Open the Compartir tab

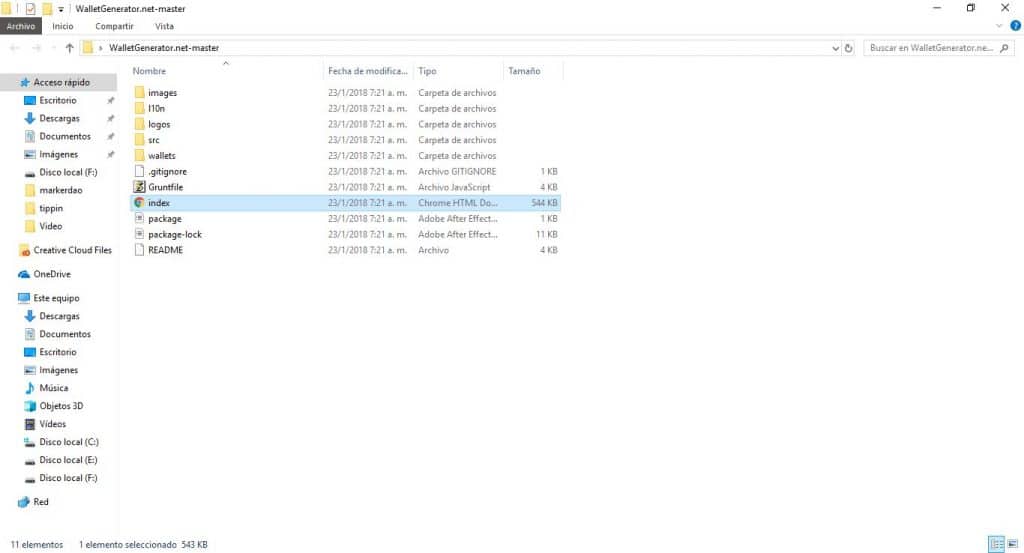point(114,26)
